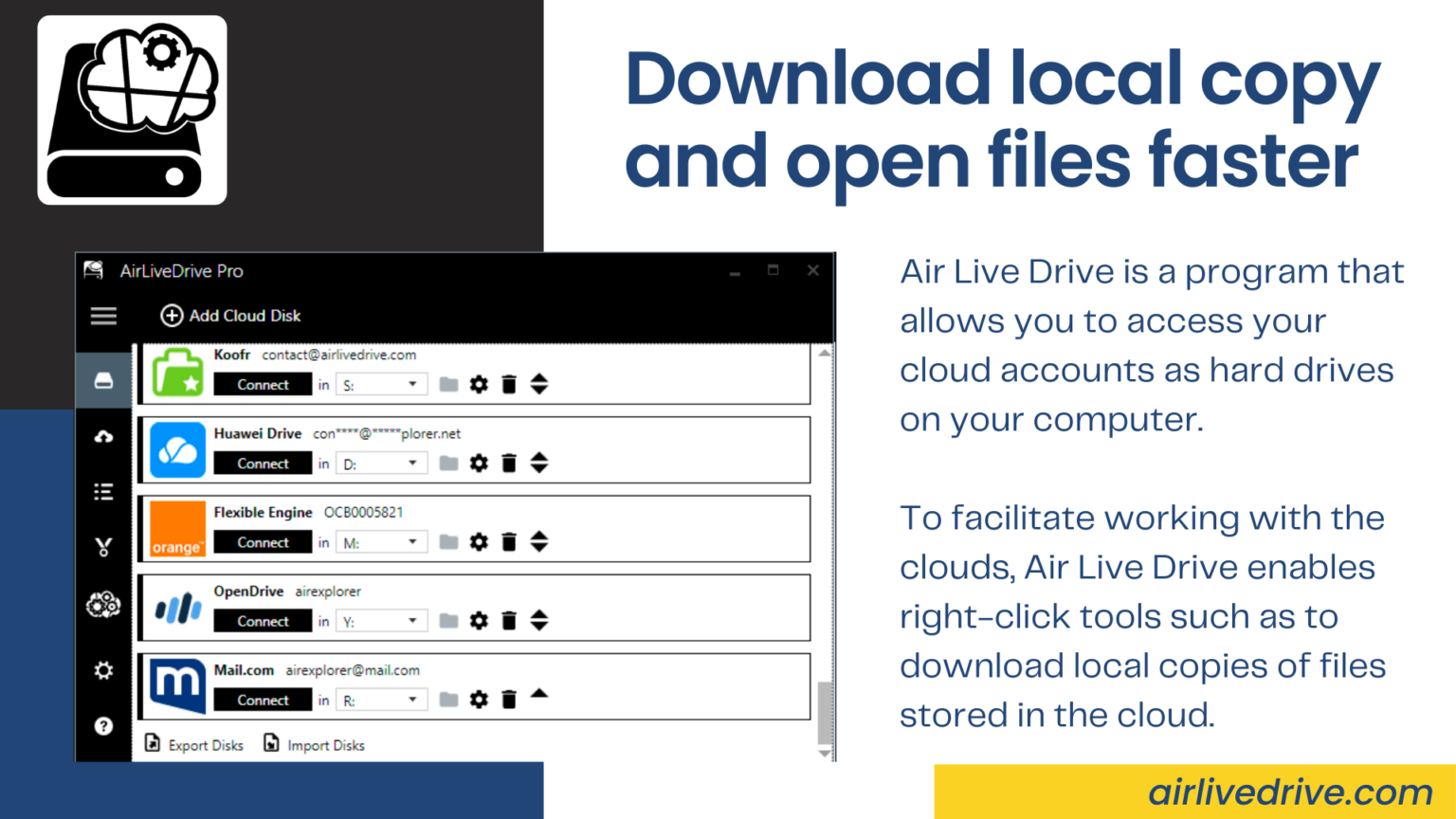Open the transfer list panel icon
This screenshot has width=1456, height=819.
[102, 491]
